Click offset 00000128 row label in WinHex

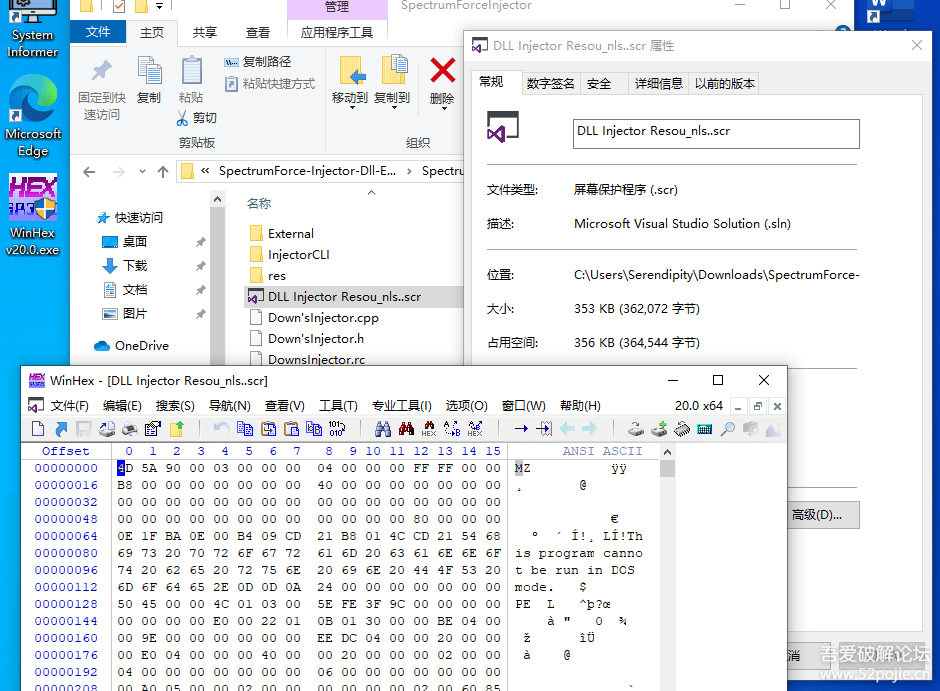pos(65,604)
